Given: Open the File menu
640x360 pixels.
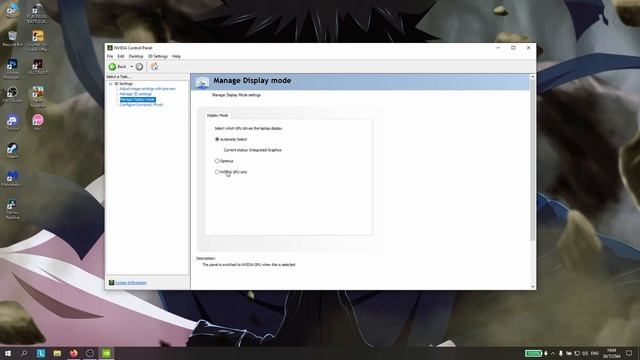Looking at the screenshot, I should [x=110, y=56].
